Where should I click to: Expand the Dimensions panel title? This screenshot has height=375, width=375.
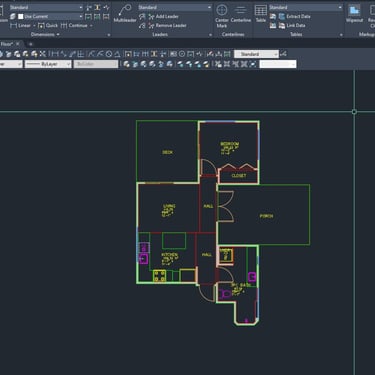[45, 34]
